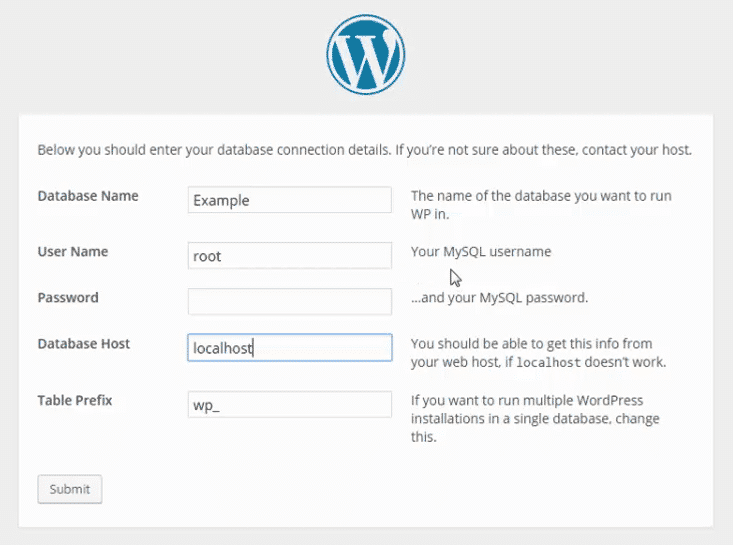
Task: Click the User Name label
Action: tap(73, 251)
